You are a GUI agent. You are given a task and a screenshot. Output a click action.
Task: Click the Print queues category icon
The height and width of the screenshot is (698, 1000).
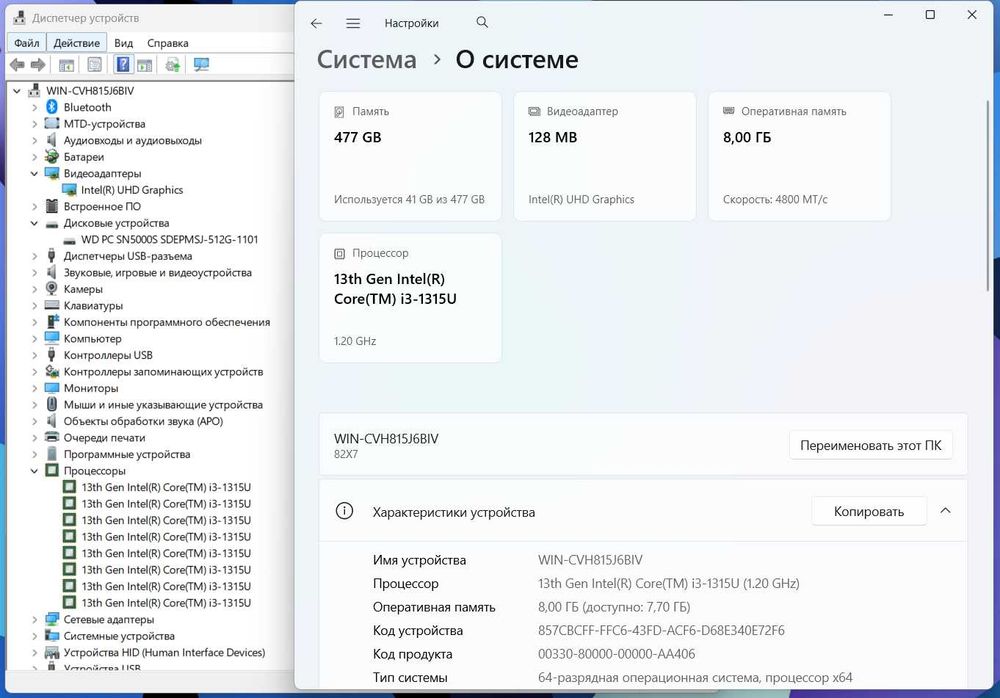(x=52, y=438)
